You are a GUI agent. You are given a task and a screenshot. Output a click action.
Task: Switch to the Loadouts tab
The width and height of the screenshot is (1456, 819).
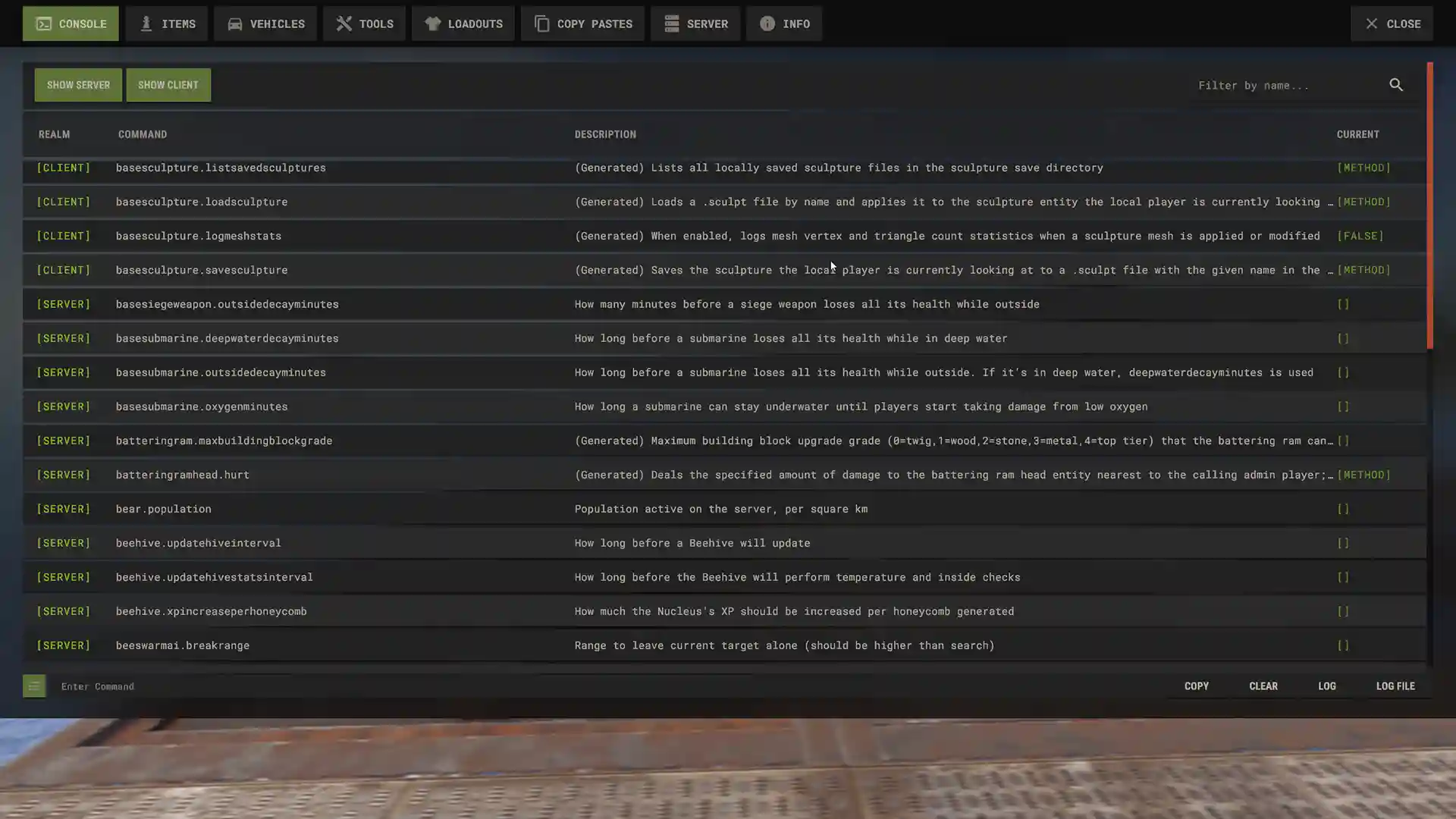(463, 24)
